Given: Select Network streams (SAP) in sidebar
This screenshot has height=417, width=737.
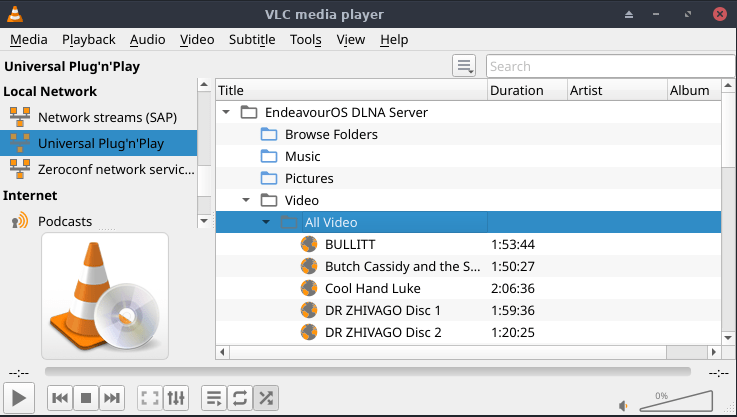Looking at the screenshot, I should click(99, 117).
